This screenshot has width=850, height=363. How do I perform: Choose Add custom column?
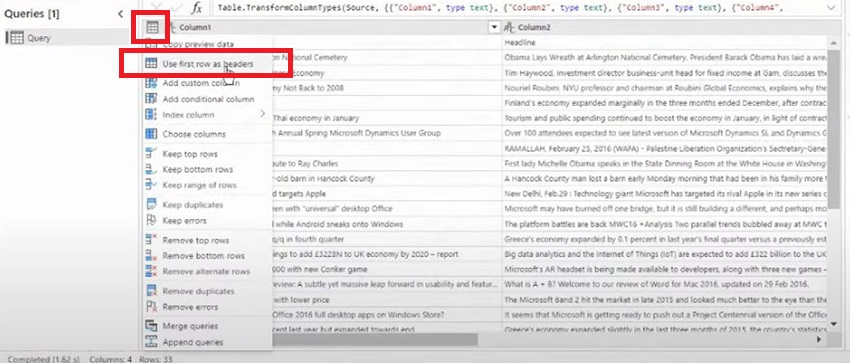coord(201,83)
